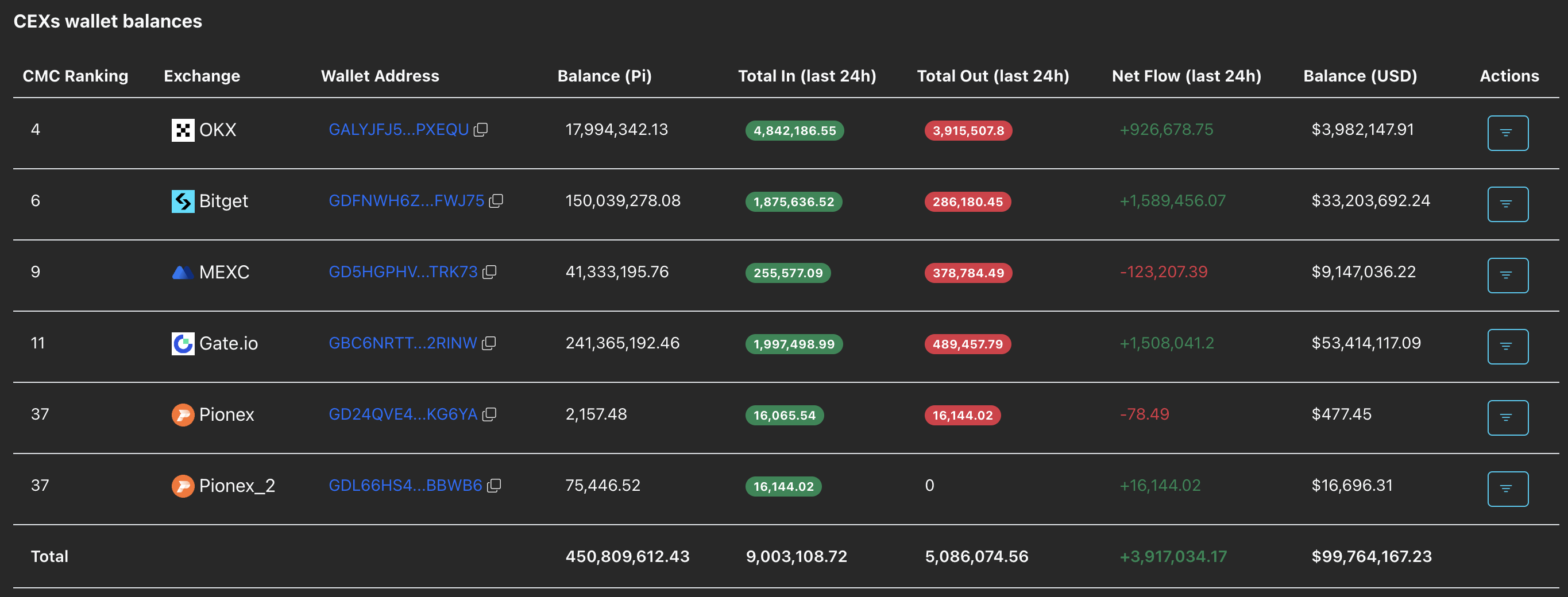Click the Gate.io row filter action button
The width and height of the screenshot is (1568, 597).
1507,346
